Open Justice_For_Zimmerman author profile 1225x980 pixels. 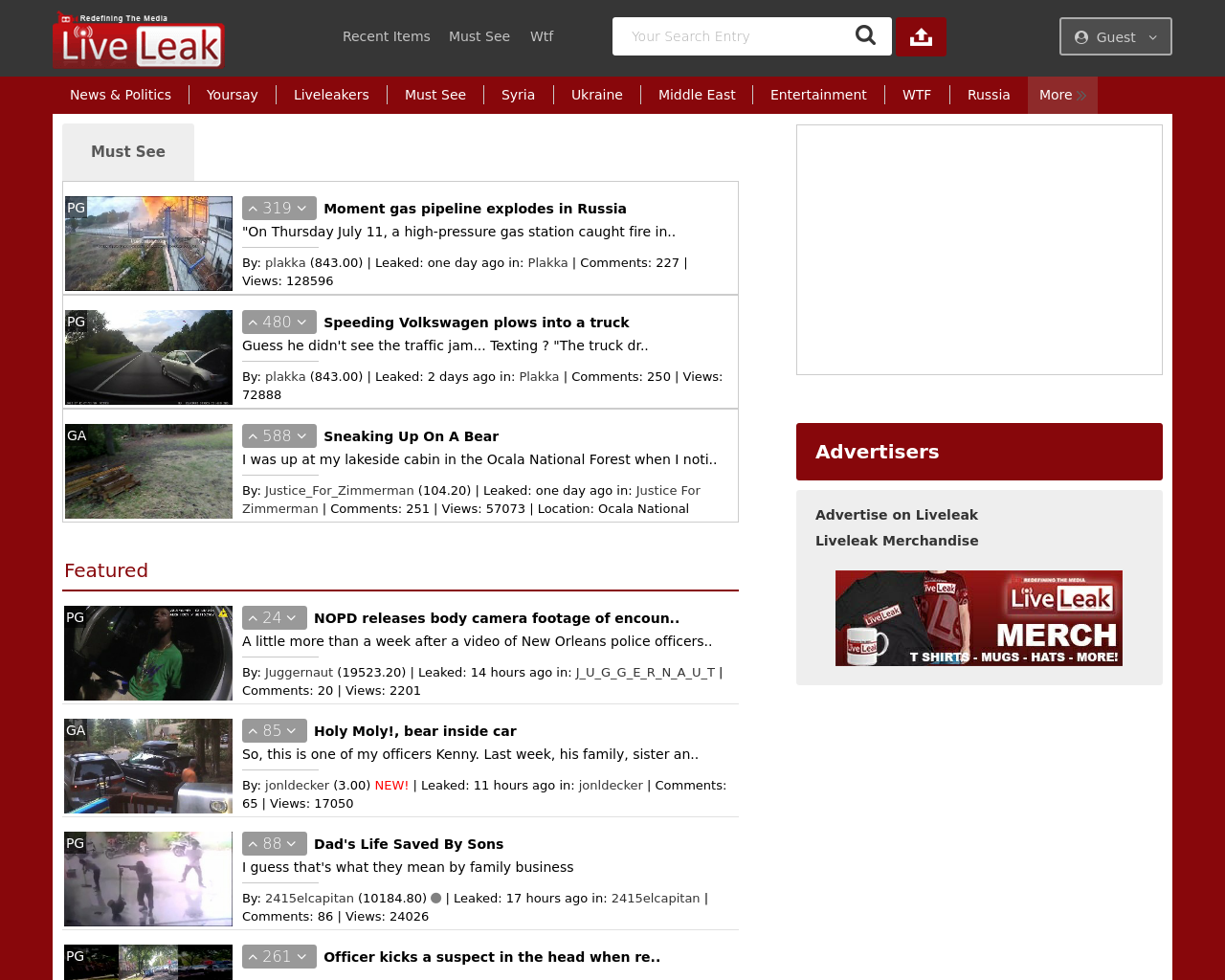(340, 491)
